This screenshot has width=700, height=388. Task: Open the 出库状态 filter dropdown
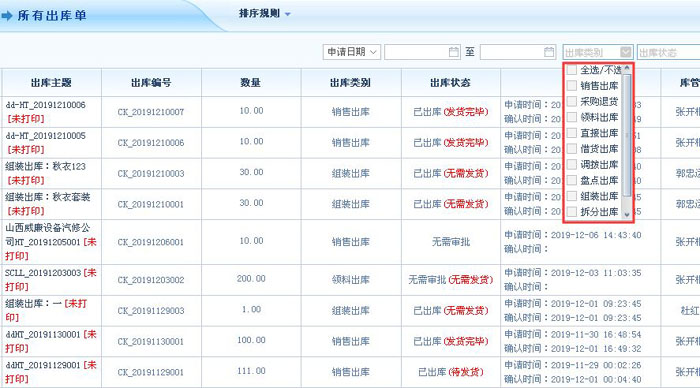point(668,52)
